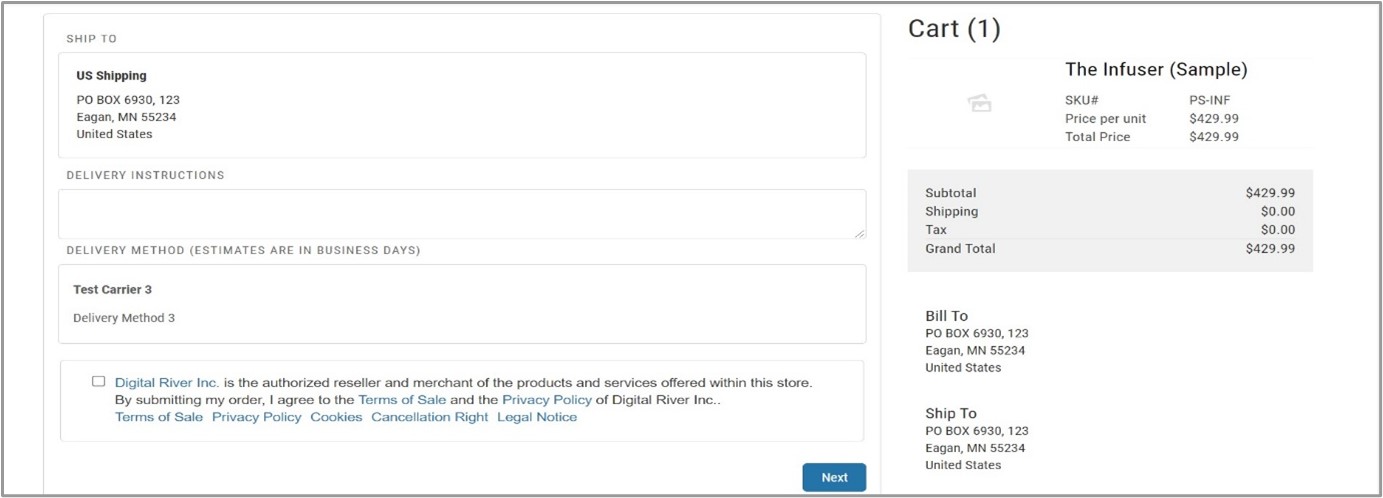Click The Infuser product image placeholder icon
Image resolution: width=1383 pixels, height=498 pixels.
(980, 102)
